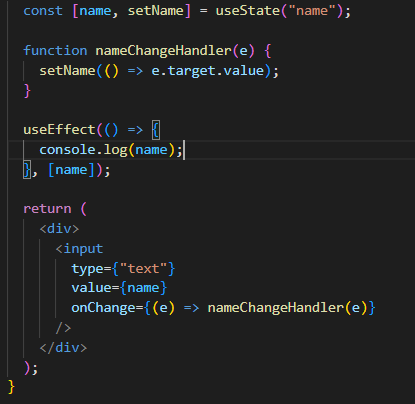
Task: Click "target" in e.target.value
Action: pyautogui.click(x=192, y=71)
